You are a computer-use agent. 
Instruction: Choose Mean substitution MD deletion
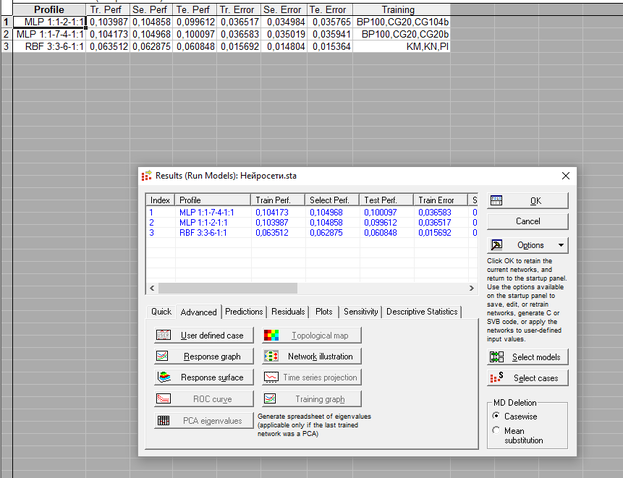498,431
